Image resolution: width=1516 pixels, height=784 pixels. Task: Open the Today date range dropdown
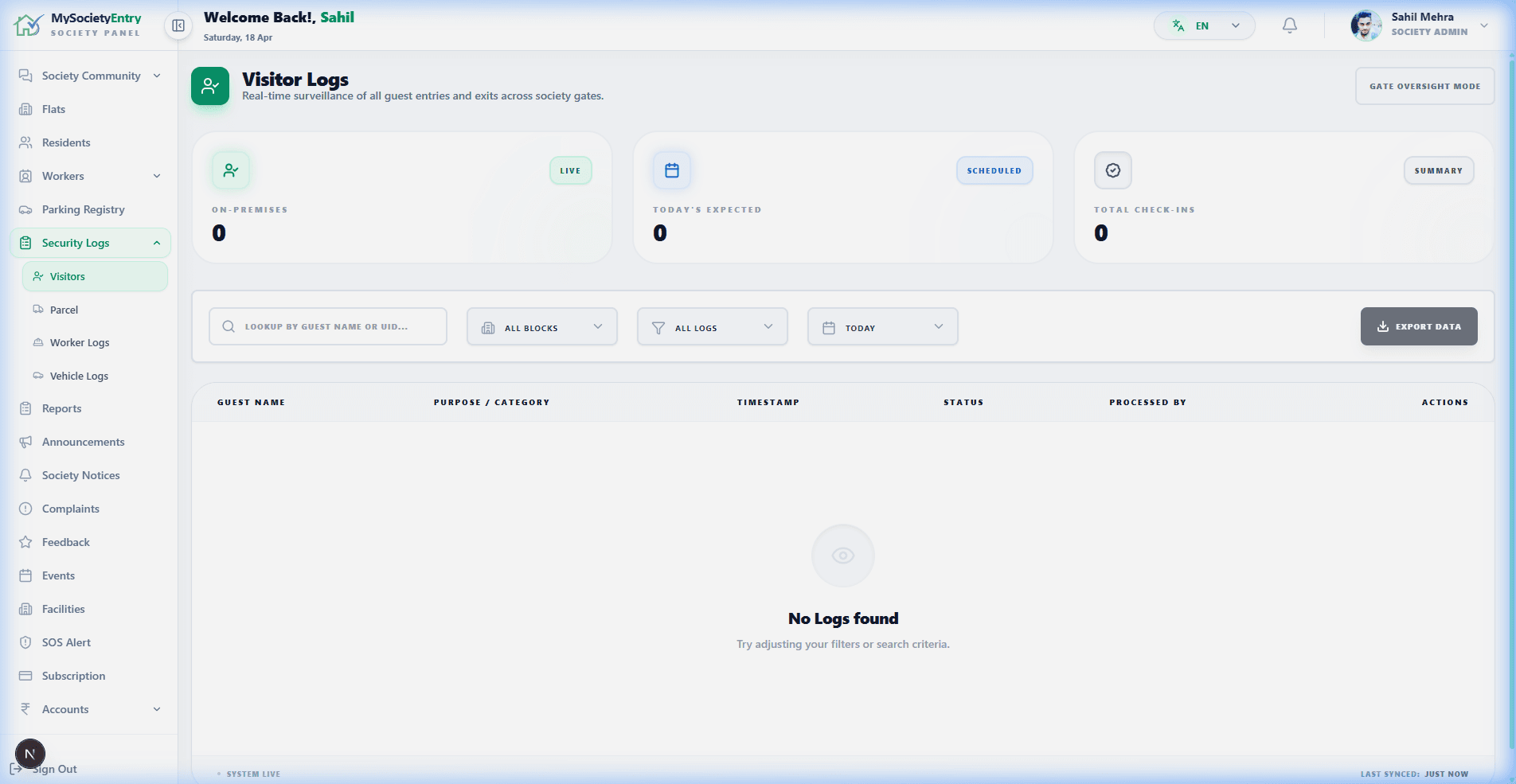point(882,327)
